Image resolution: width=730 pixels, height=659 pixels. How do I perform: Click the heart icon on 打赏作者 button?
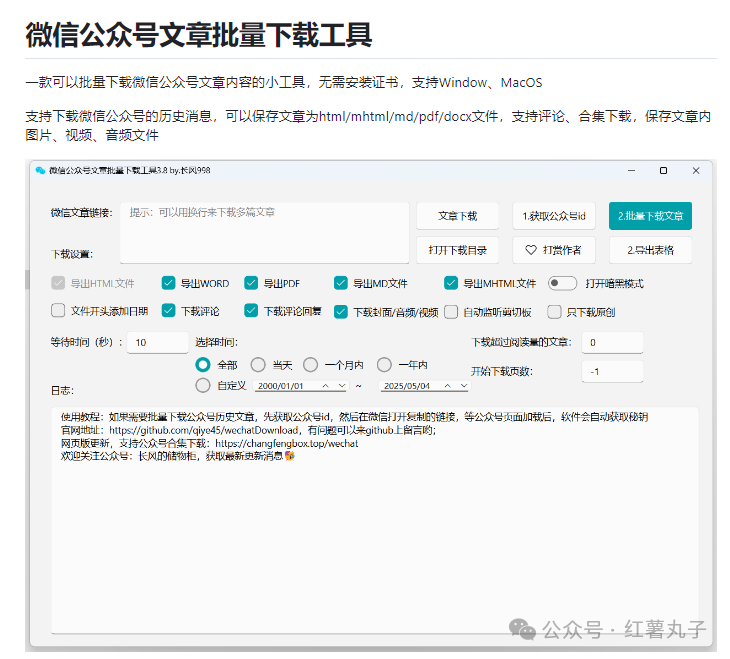(x=531, y=250)
